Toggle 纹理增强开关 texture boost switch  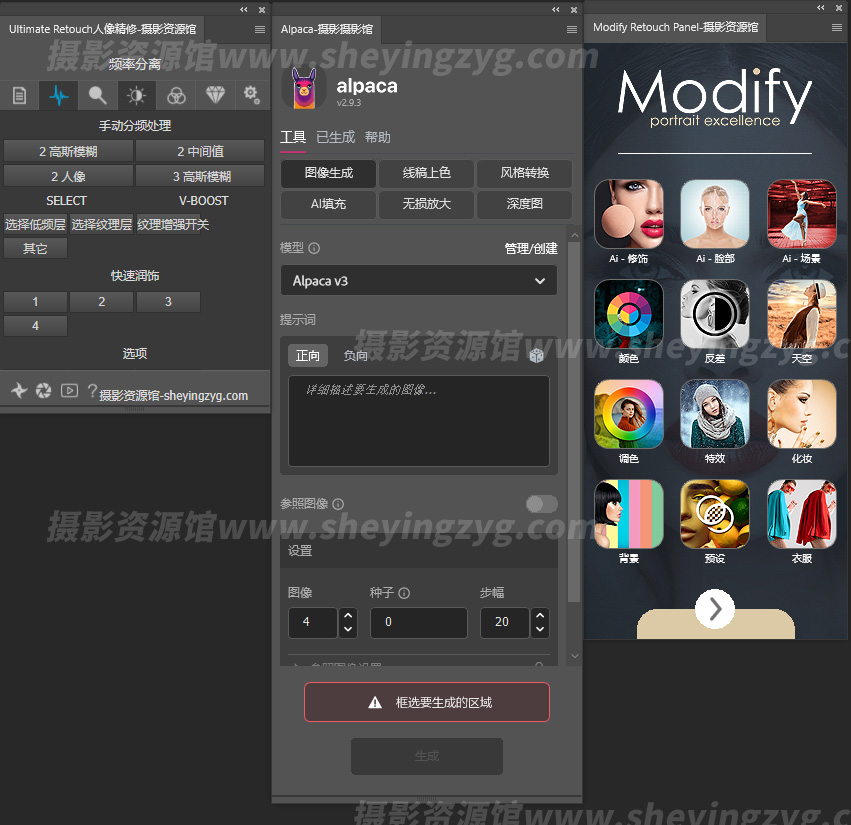click(173, 225)
